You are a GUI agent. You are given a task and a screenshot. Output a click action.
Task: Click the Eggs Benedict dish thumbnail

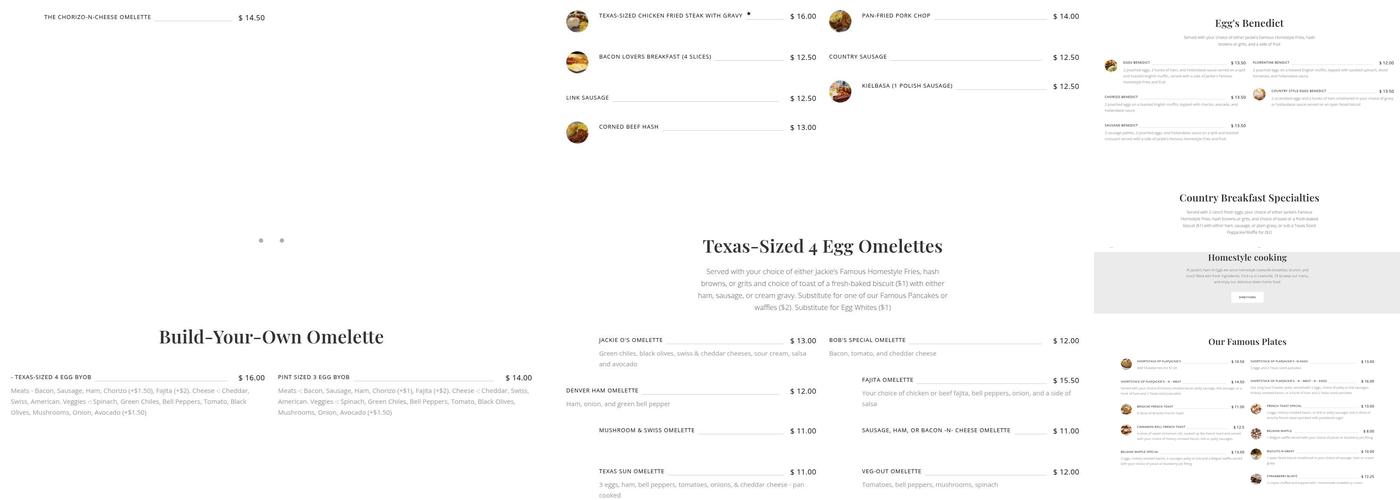point(1111,66)
